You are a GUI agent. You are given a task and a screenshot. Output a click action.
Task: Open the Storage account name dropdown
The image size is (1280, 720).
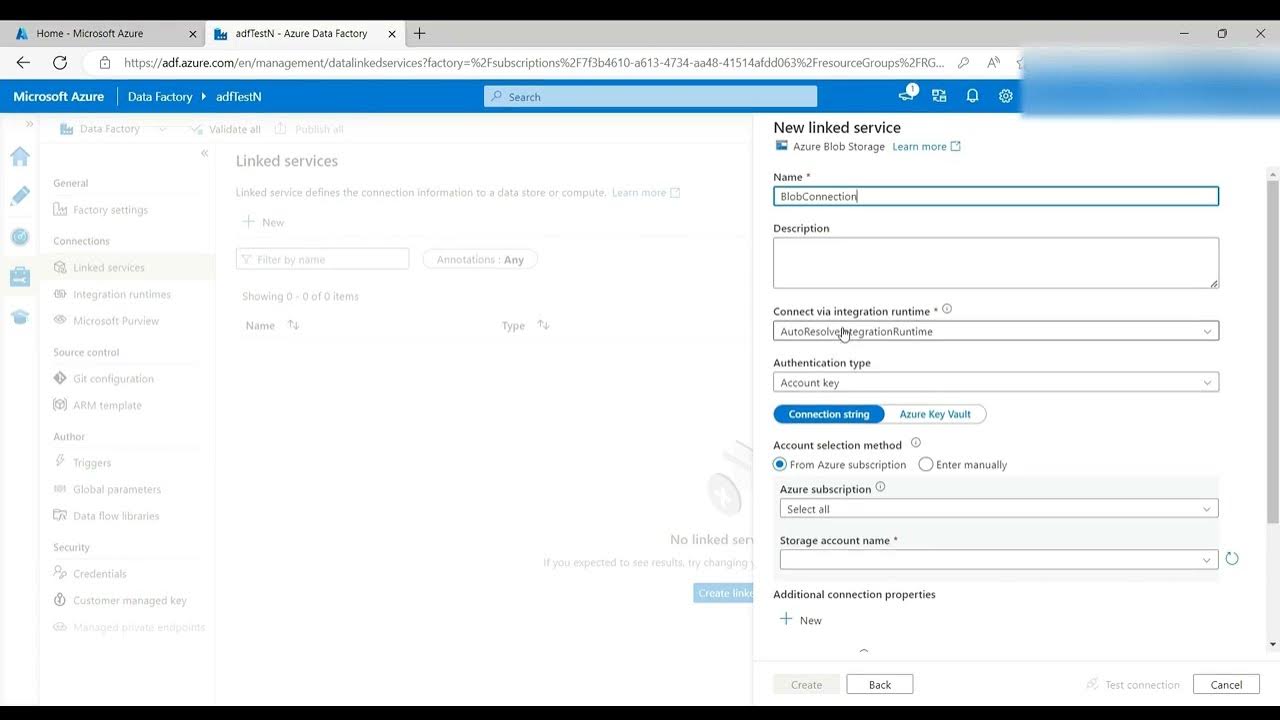999,560
